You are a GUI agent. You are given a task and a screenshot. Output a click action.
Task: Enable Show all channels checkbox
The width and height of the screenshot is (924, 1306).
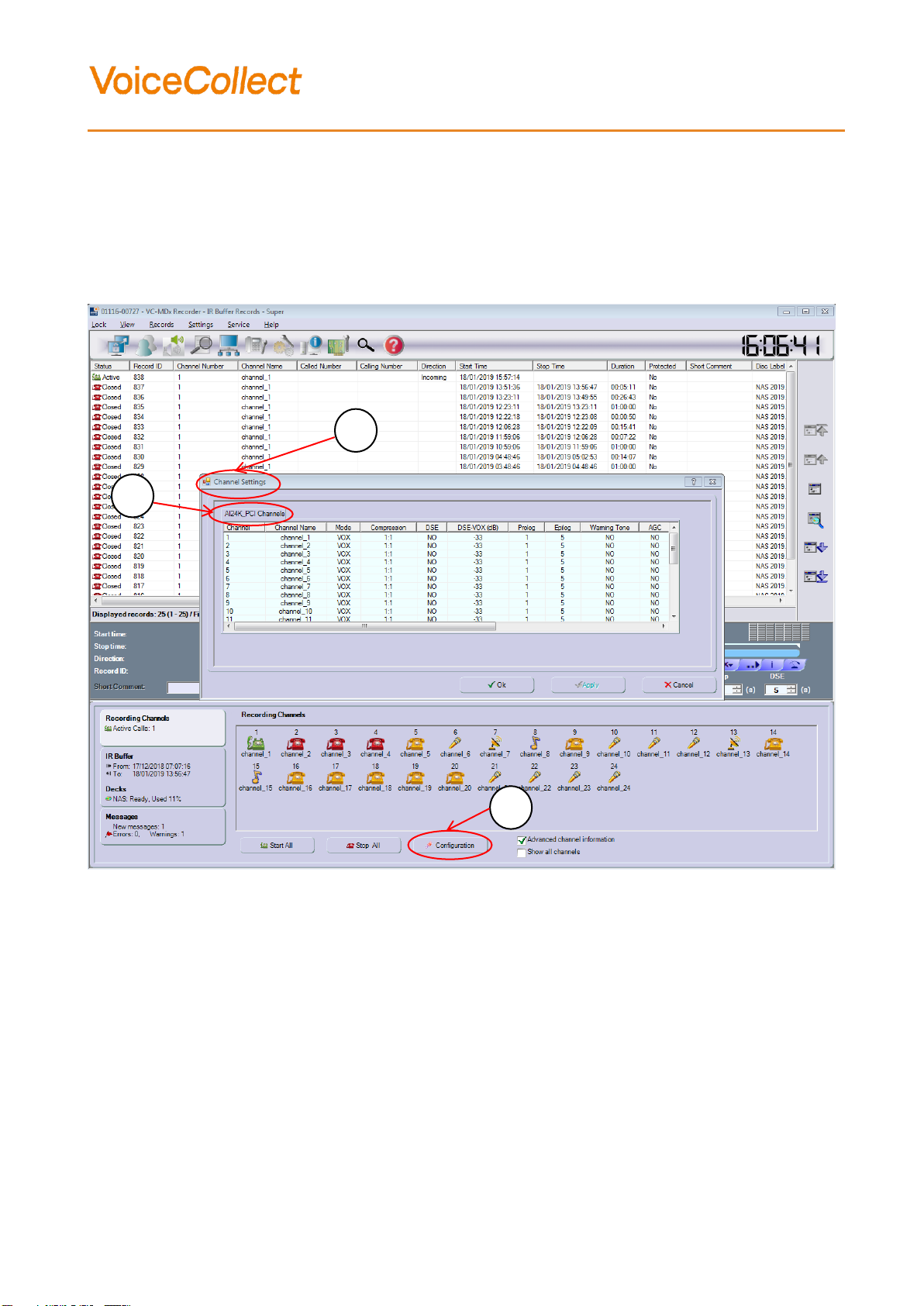click(x=522, y=853)
